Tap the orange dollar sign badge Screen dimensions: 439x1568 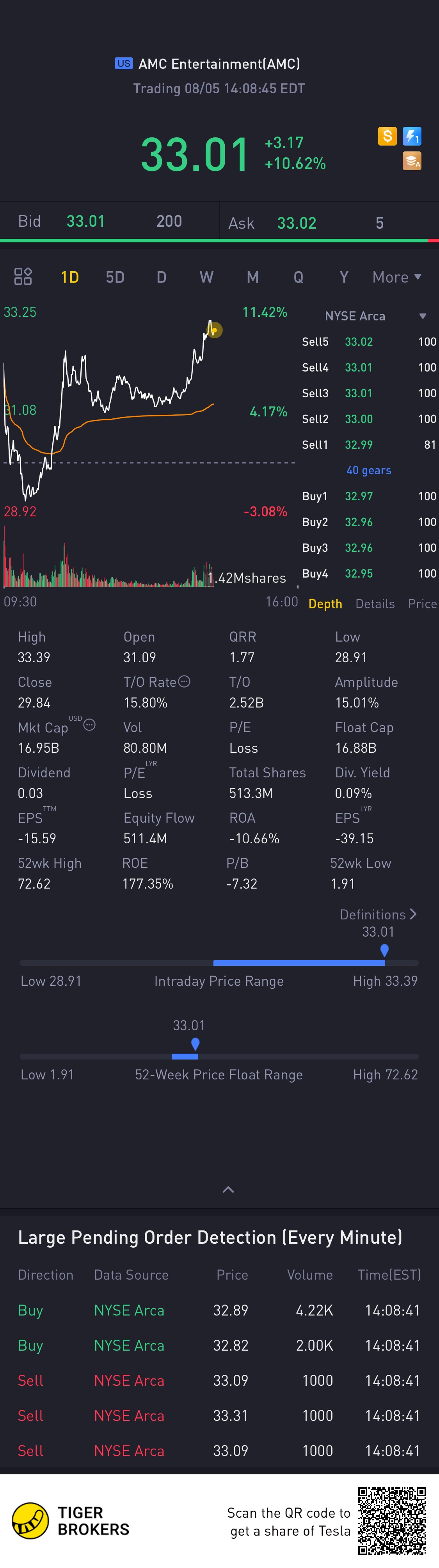pyautogui.click(x=387, y=136)
